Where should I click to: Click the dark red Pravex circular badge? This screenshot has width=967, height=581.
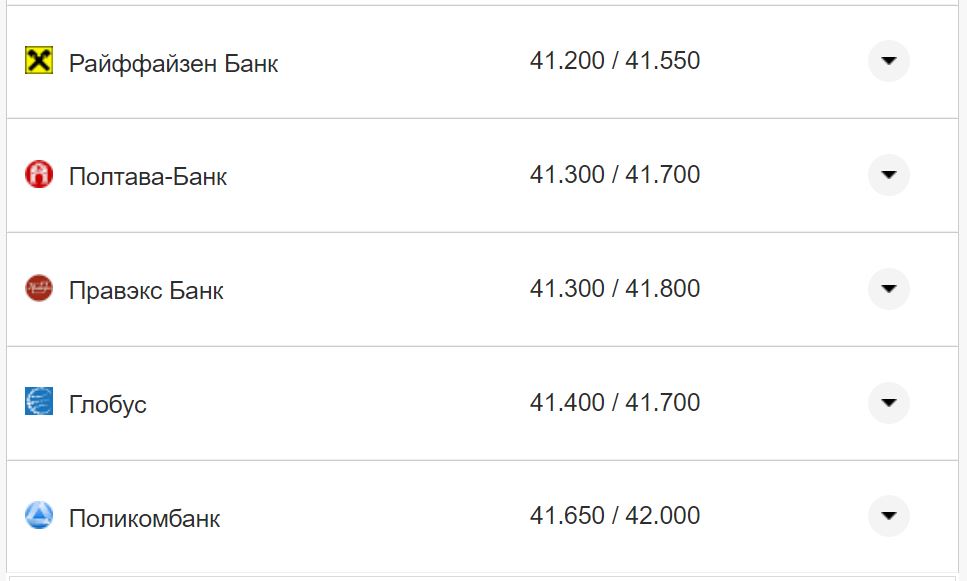coord(37,289)
